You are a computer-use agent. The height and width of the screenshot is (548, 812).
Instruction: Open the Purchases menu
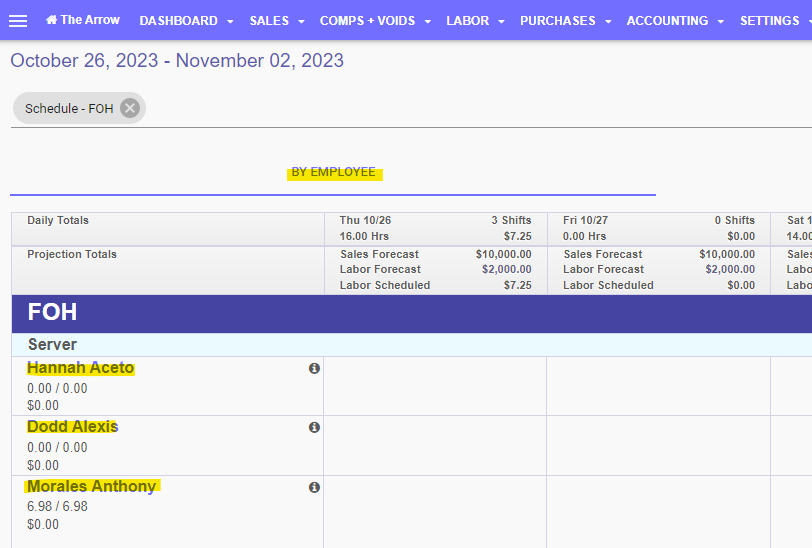pos(565,21)
